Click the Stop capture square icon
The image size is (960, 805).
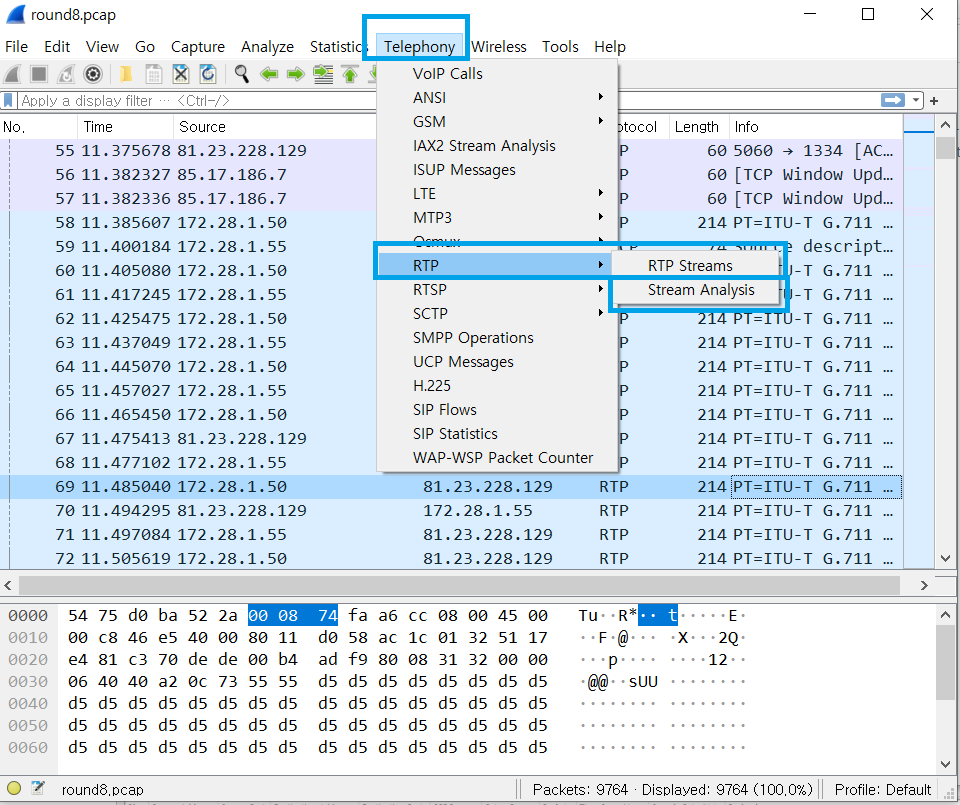39,74
